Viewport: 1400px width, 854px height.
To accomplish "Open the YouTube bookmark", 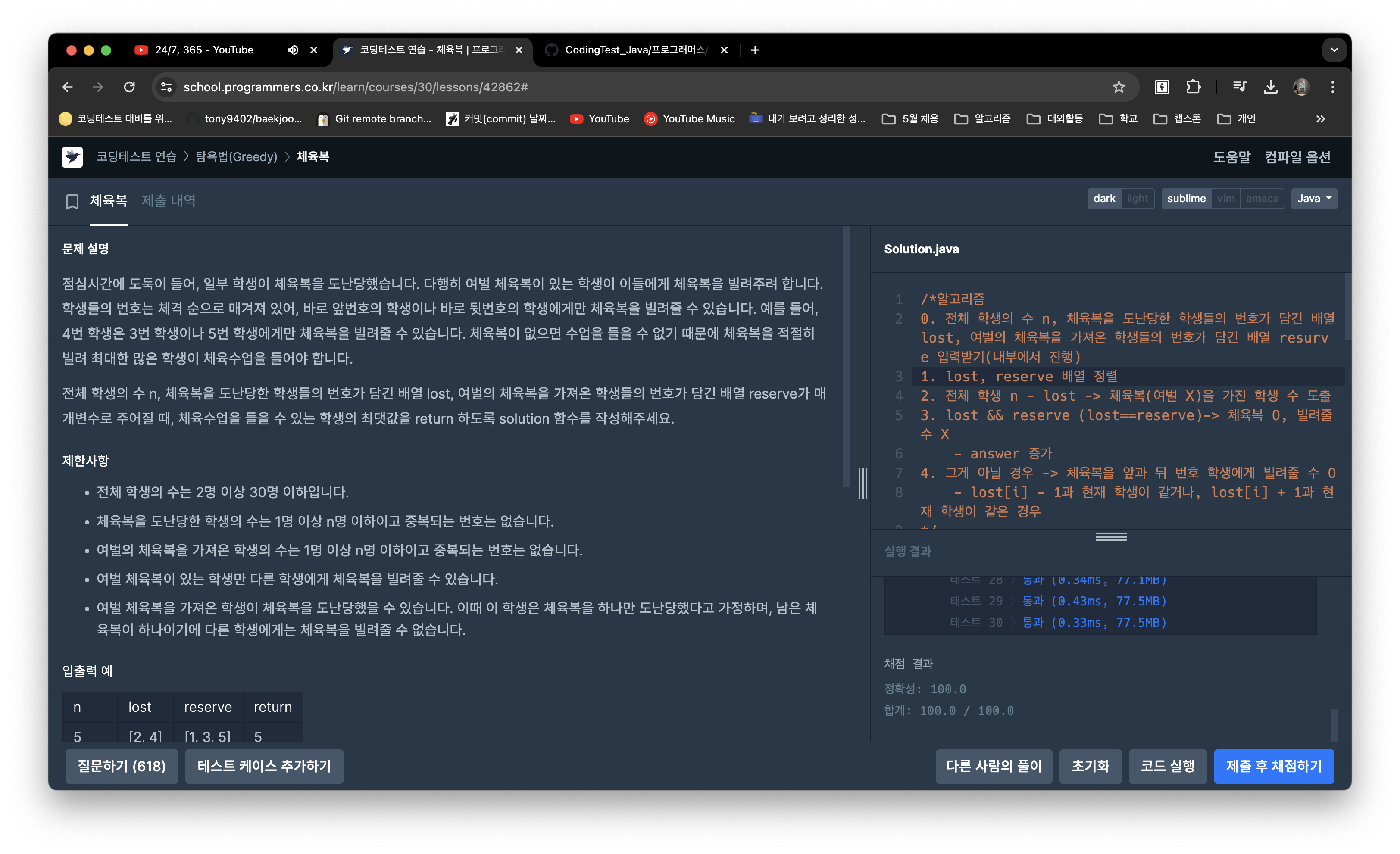I will coord(600,118).
